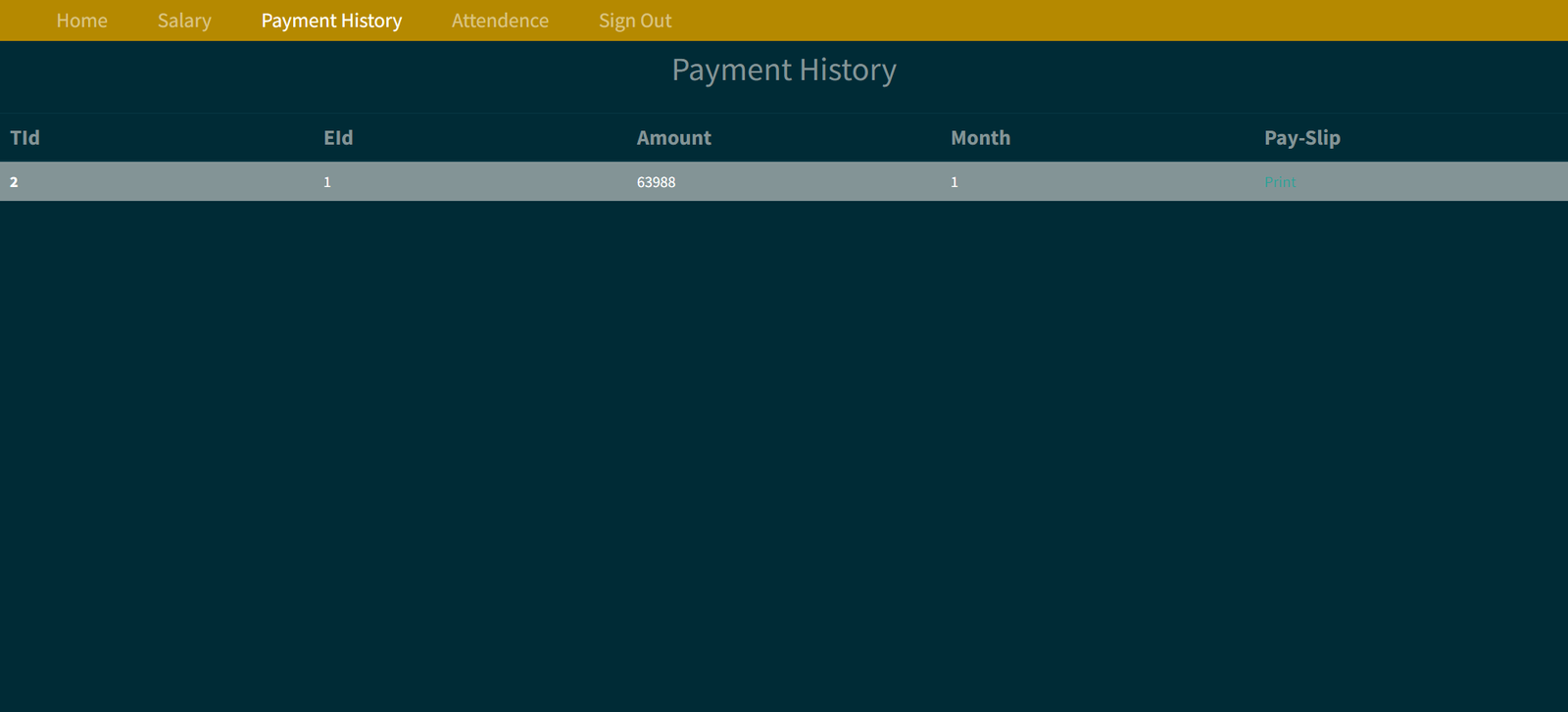Select the Month cell showing 1

pos(955,182)
